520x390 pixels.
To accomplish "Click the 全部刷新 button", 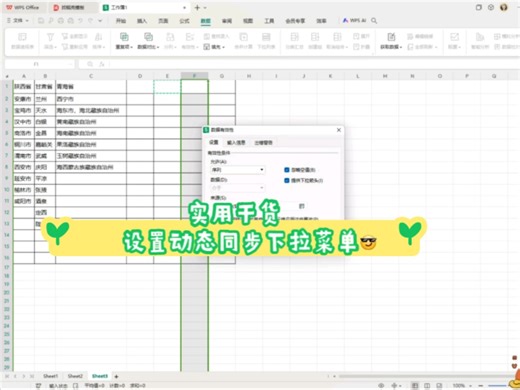I will [422, 47].
